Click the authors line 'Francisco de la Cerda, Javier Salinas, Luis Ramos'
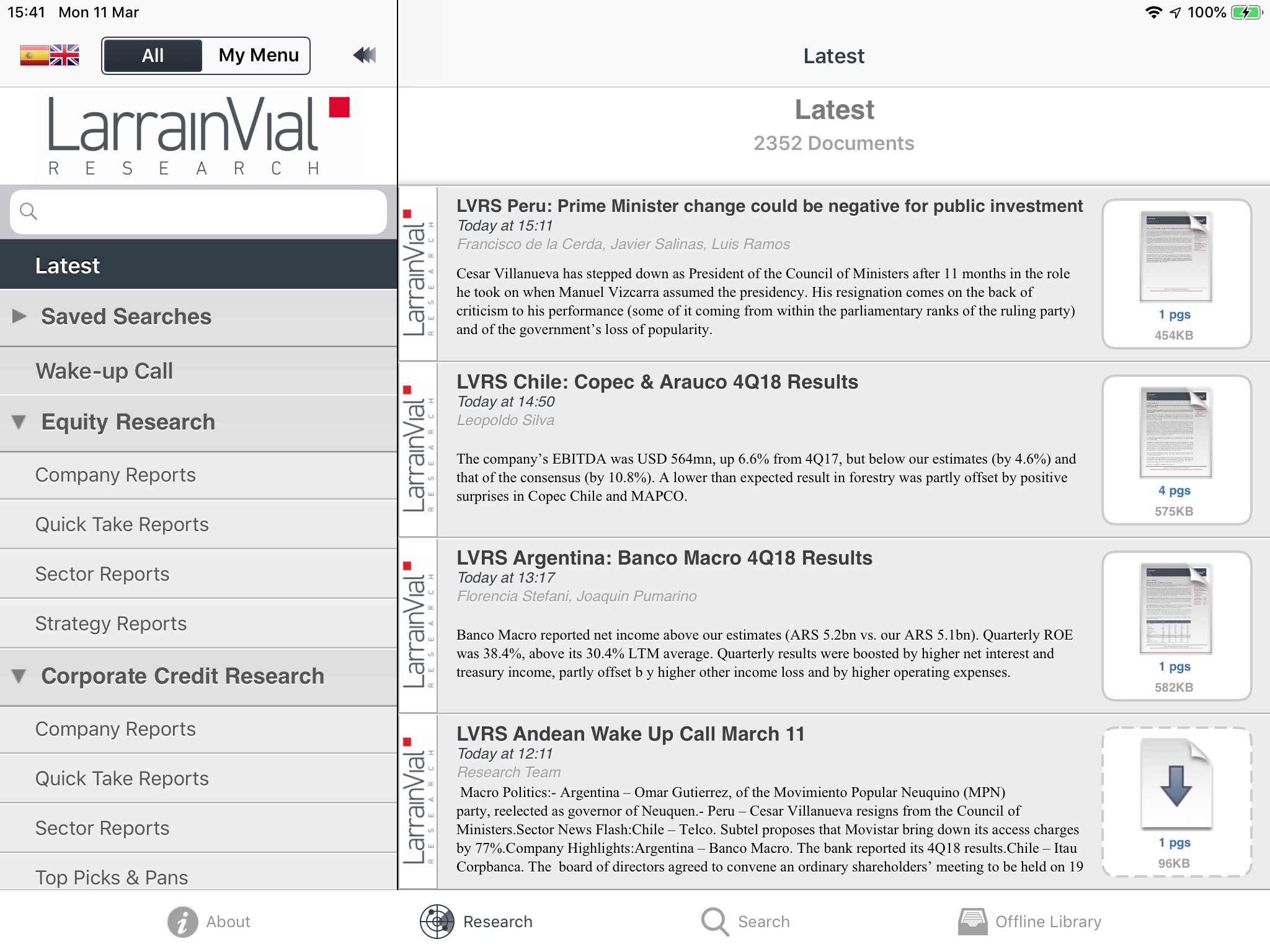This screenshot has height=952, width=1270. pyautogui.click(x=623, y=244)
